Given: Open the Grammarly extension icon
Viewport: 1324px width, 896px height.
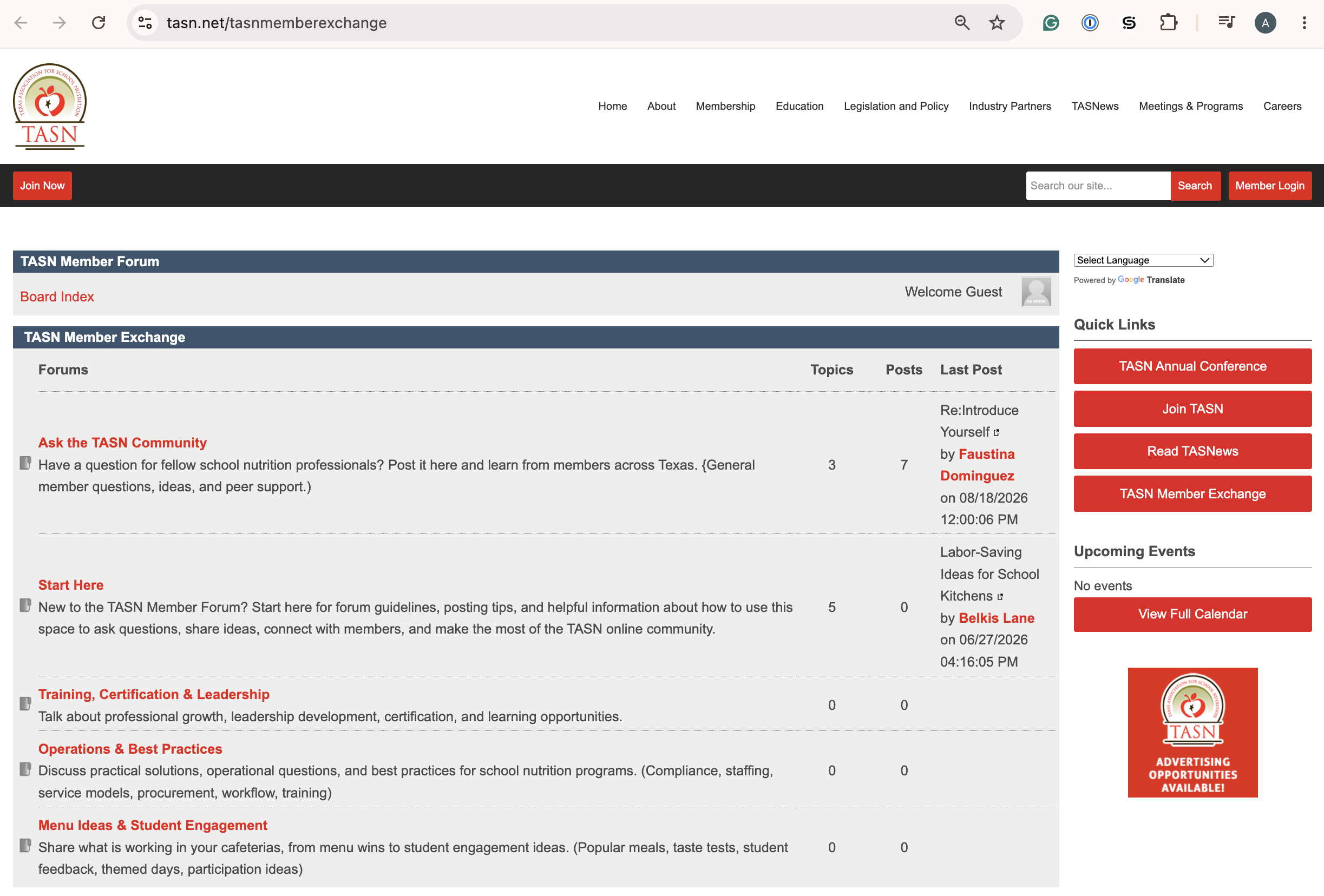Looking at the screenshot, I should tap(1051, 23).
